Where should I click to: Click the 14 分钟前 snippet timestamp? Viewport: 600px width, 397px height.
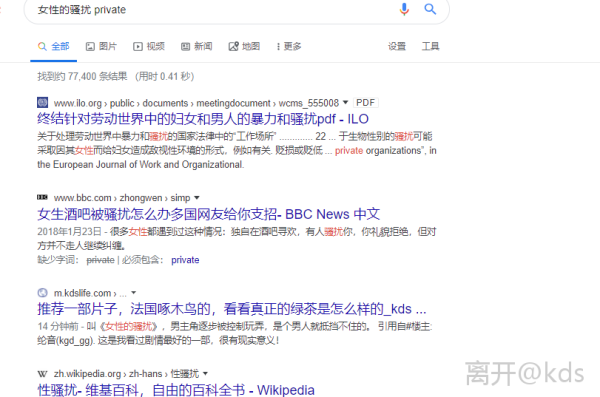pyautogui.click(x=58, y=327)
